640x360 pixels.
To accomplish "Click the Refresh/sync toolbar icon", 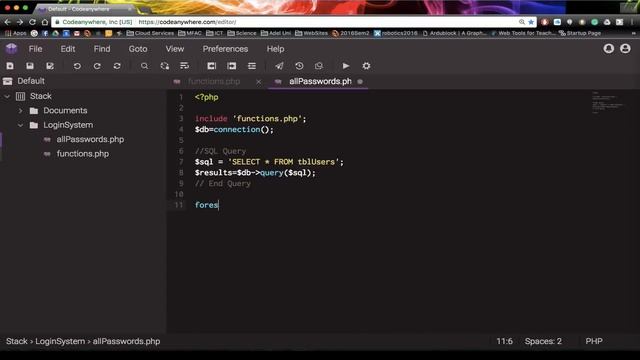I will (x=117, y=66).
